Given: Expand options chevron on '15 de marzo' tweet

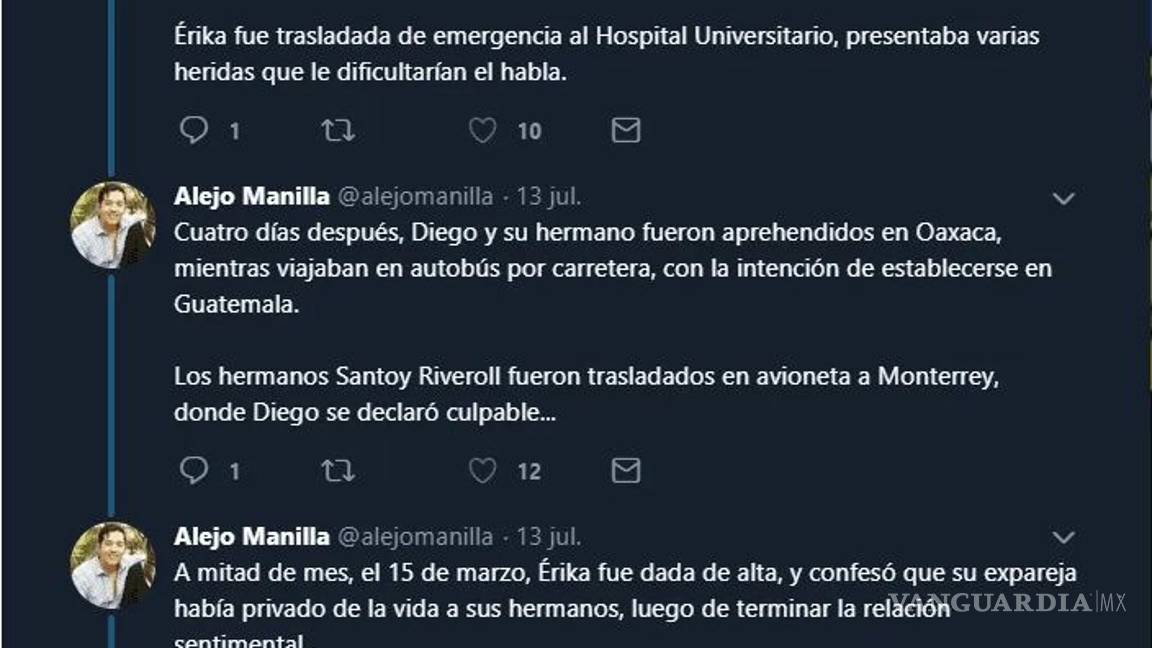Looking at the screenshot, I should [1063, 538].
